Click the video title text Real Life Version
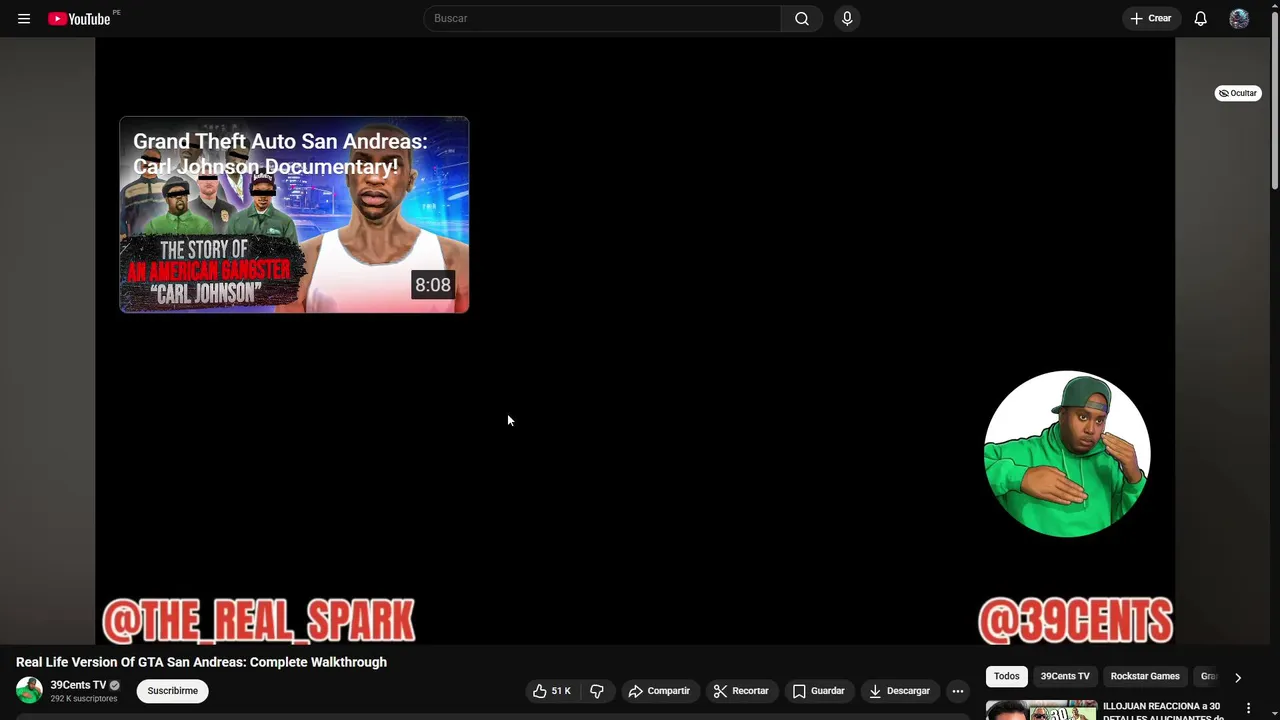This screenshot has width=1280, height=720. [201, 662]
